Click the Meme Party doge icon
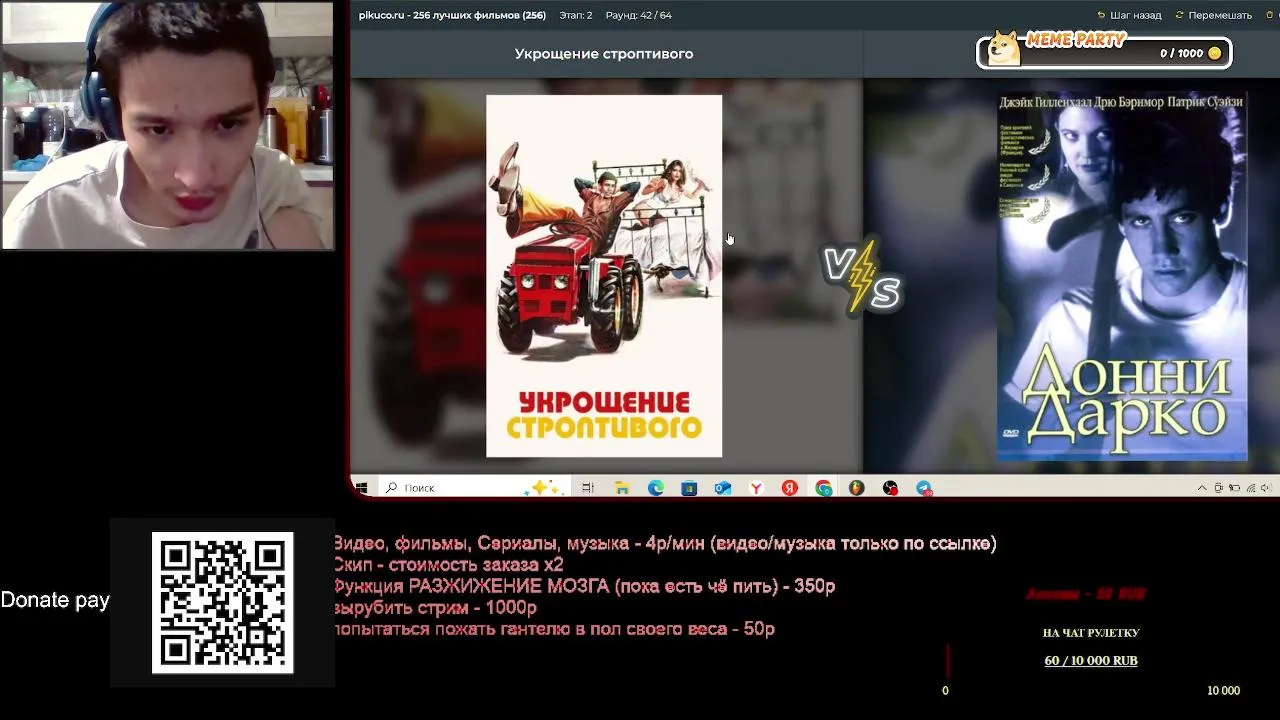 1004,49
